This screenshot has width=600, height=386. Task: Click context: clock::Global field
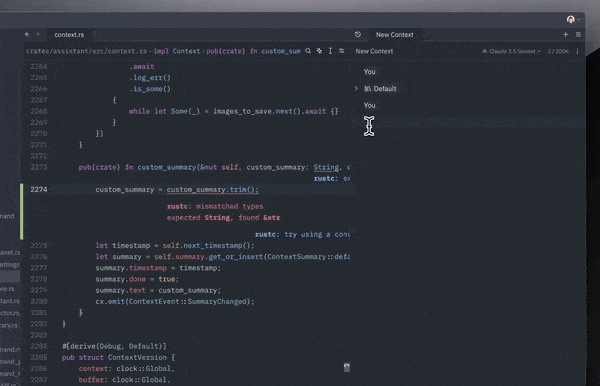(x=127, y=368)
